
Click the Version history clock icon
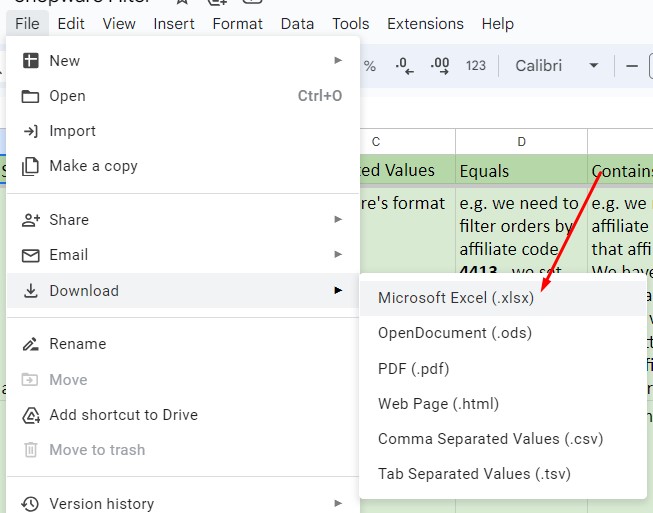[x=30, y=503]
